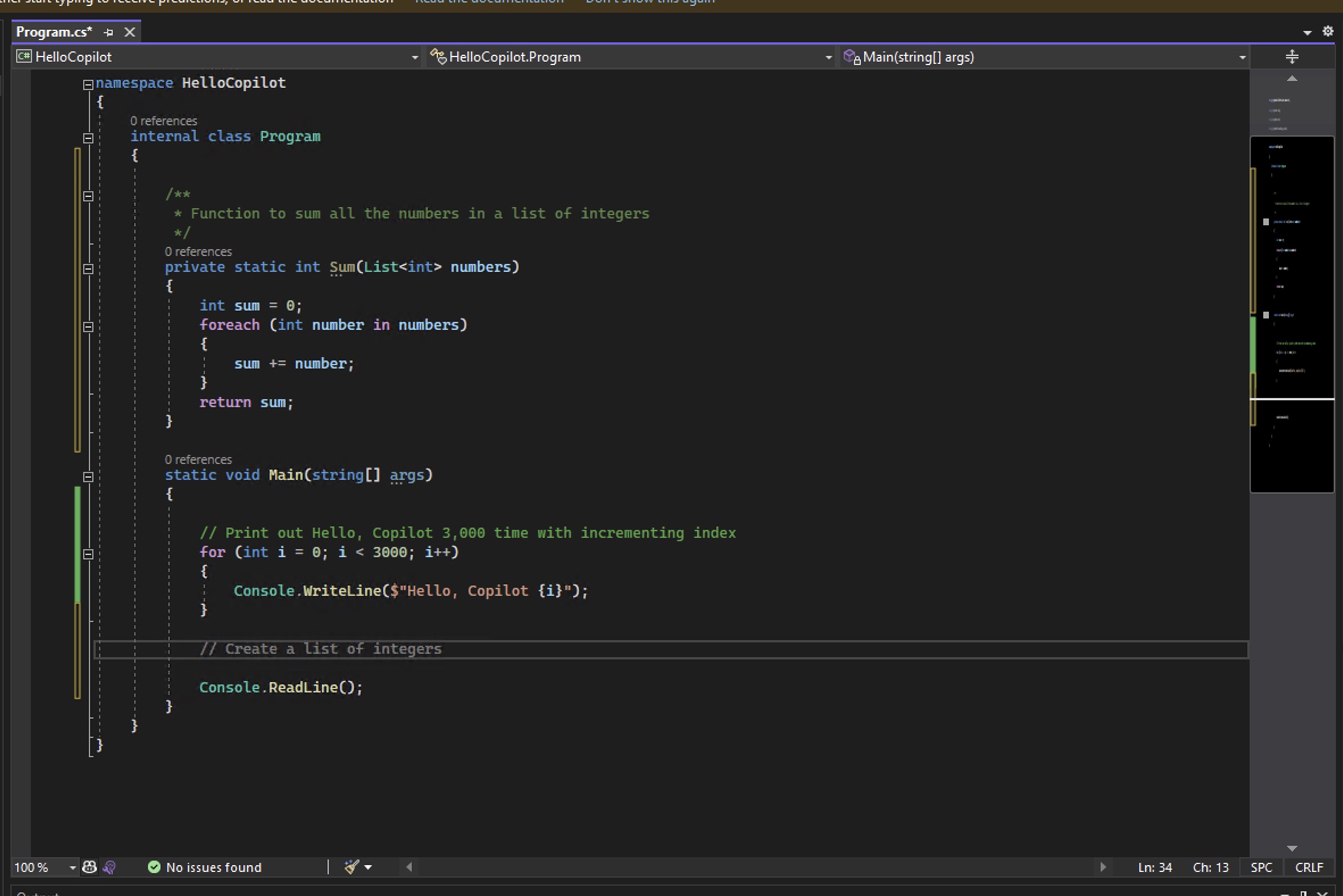The image size is (1343, 896).
Task: Click the Console.WriteLine Hello, Copilot line
Action: (411, 591)
